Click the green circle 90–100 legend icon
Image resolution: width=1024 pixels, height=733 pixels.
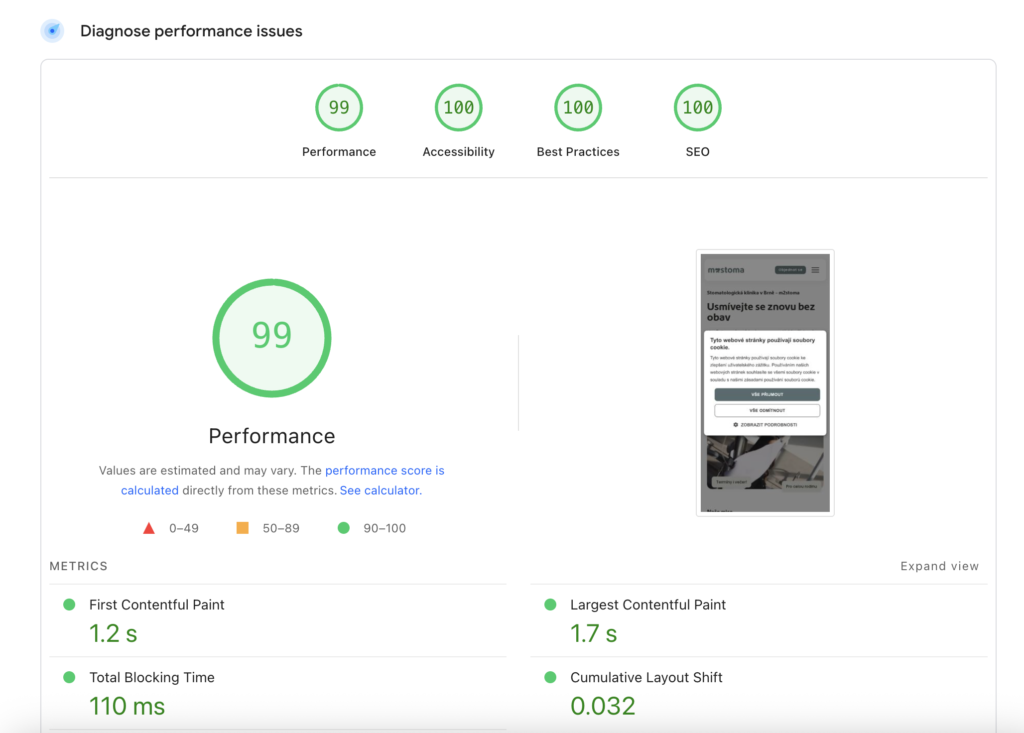344,528
